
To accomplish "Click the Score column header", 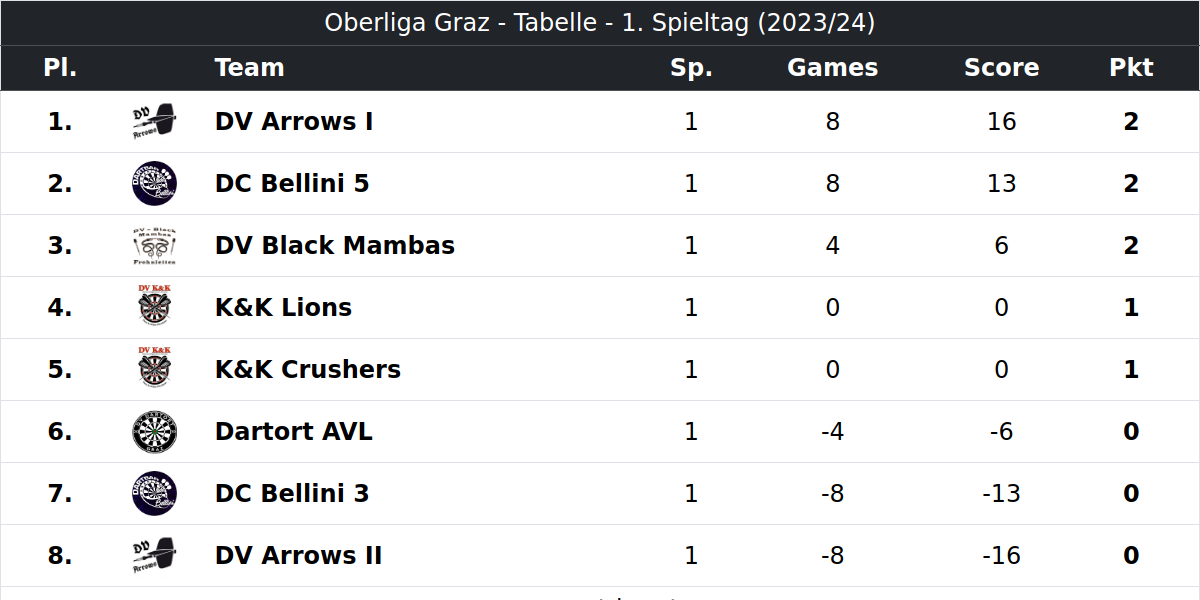I will coord(1001,68).
